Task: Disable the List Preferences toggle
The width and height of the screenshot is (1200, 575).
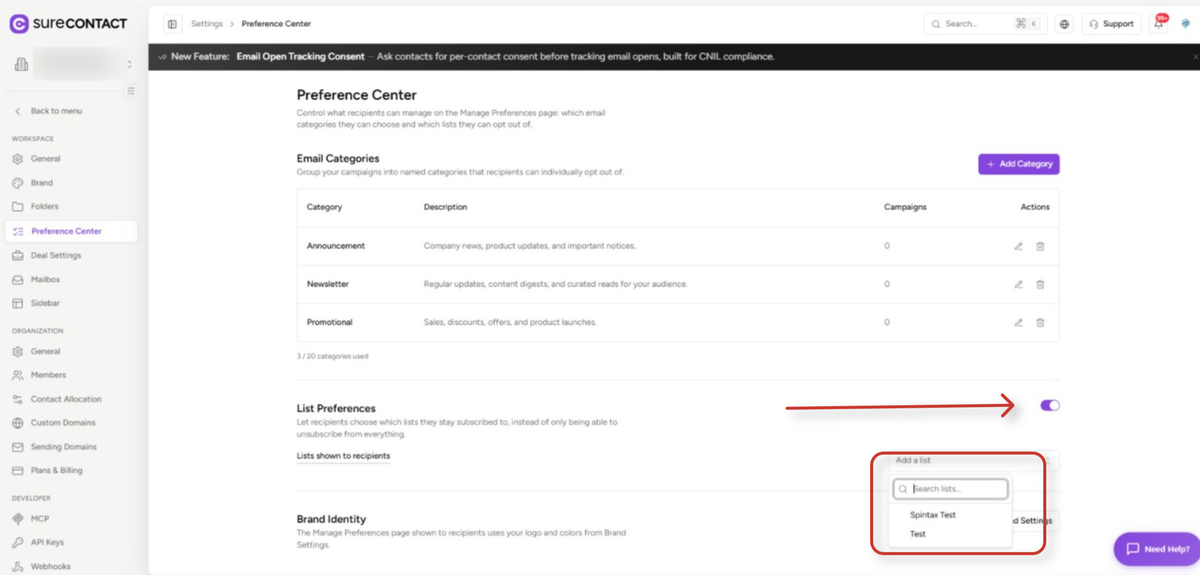Action: coord(1049,405)
